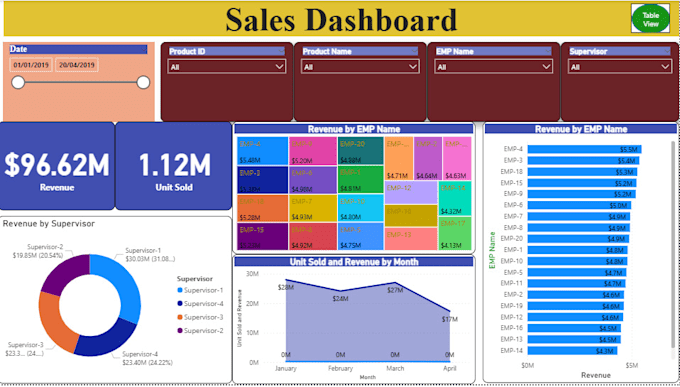Open the Product Name dropdown
The height and width of the screenshot is (387, 680).
(x=360, y=67)
